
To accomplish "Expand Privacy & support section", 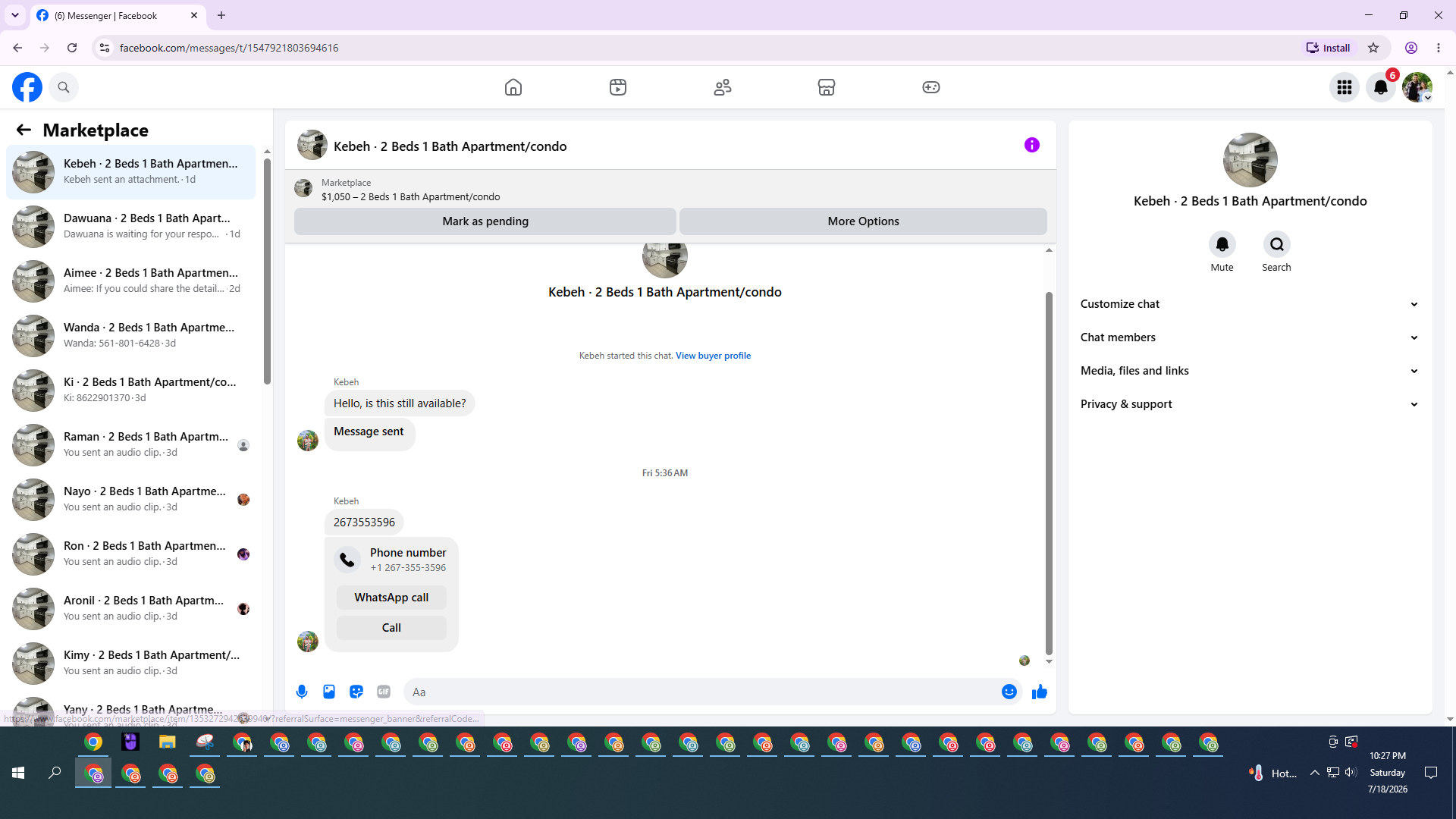I will pyautogui.click(x=1250, y=404).
